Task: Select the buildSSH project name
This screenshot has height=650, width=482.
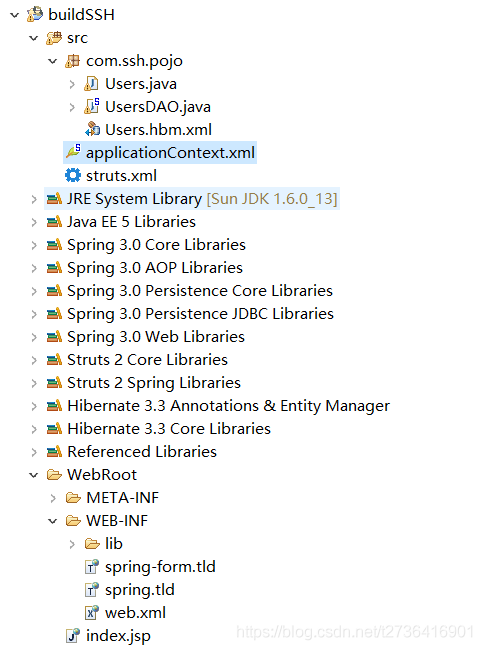Action: [81, 15]
